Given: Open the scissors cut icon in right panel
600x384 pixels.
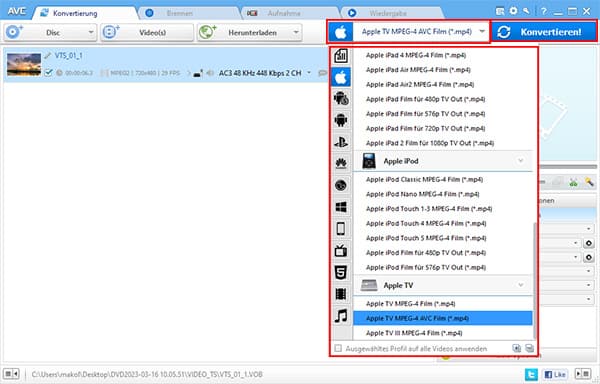Looking at the screenshot, I should [573, 182].
